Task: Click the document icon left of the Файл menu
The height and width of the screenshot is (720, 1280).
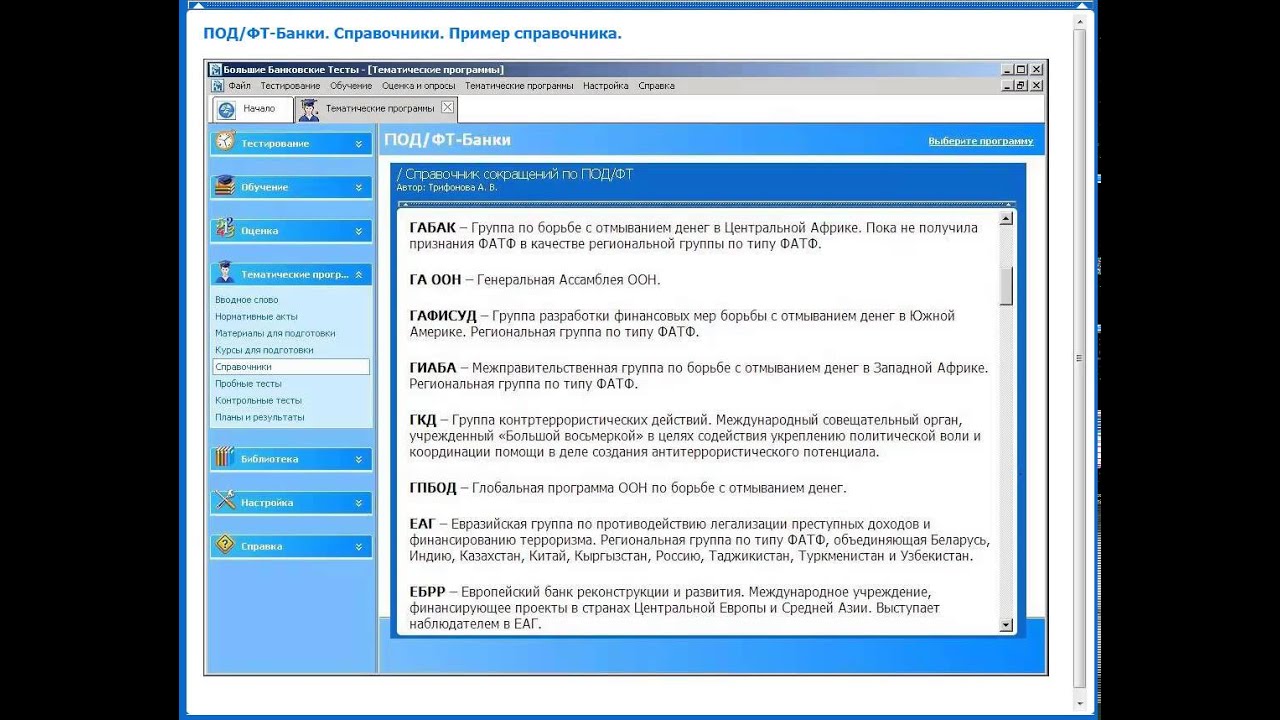Action: click(217, 86)
